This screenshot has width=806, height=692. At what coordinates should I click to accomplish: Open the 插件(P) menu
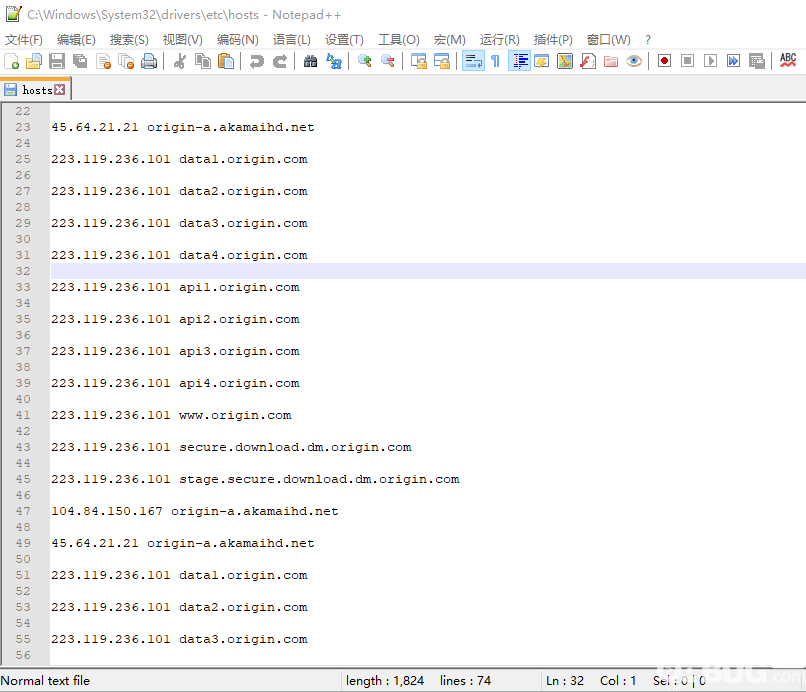click(x=553, y=40)
